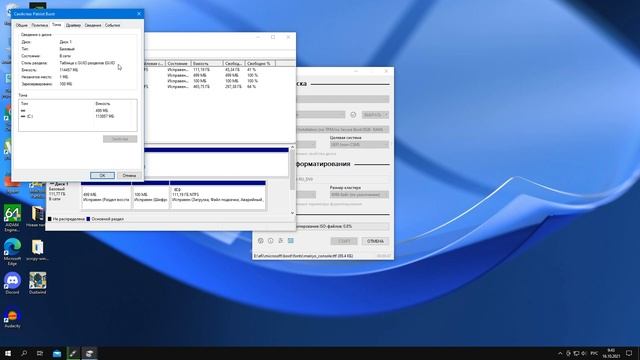Switch to the Драйвер tab
The height and width of the screenshot is (360, 640).
(x=73, y=25)
